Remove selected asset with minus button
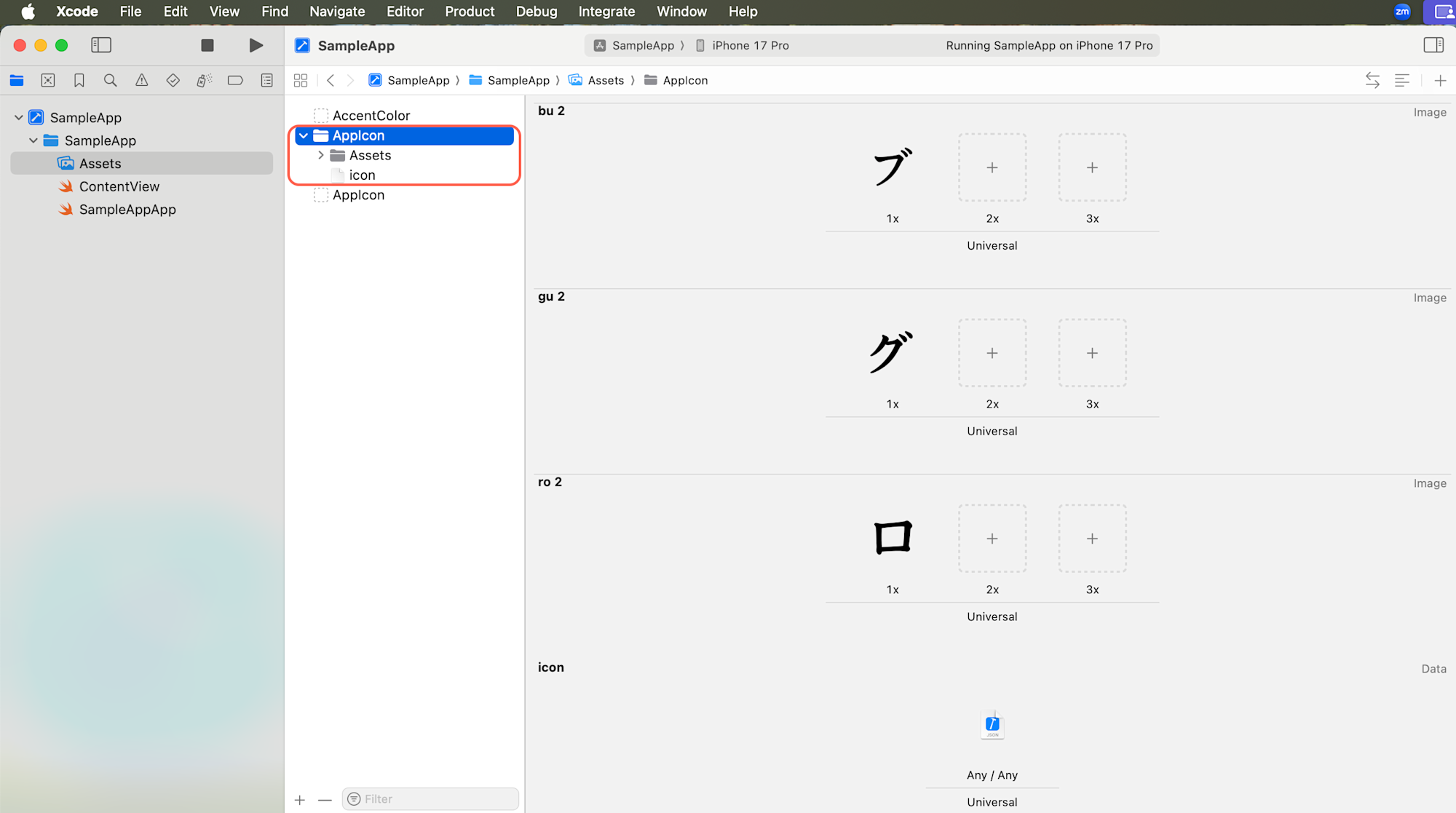The image size is (1456, 813). tap(325, 800)
